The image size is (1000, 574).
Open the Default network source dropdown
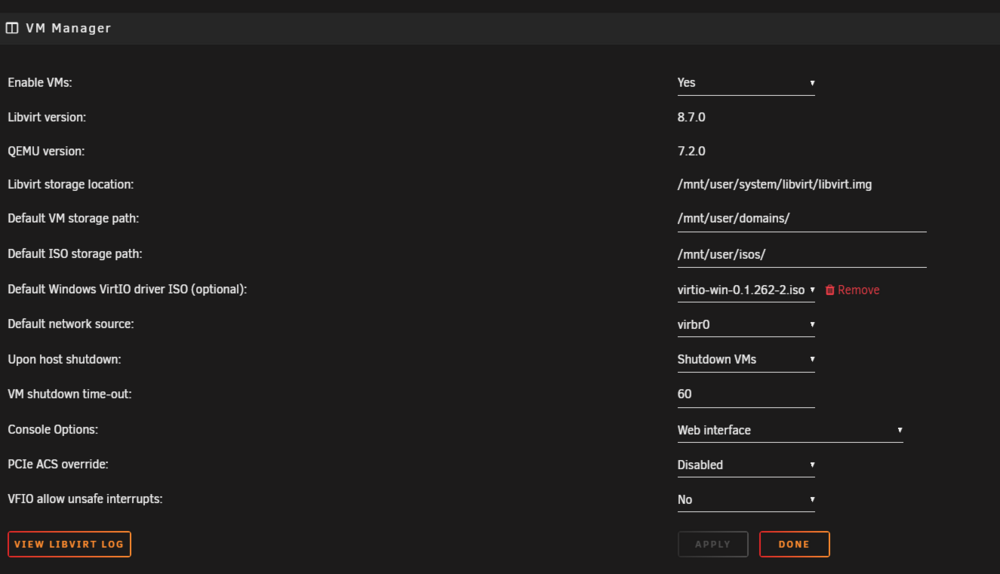point(746,325)
